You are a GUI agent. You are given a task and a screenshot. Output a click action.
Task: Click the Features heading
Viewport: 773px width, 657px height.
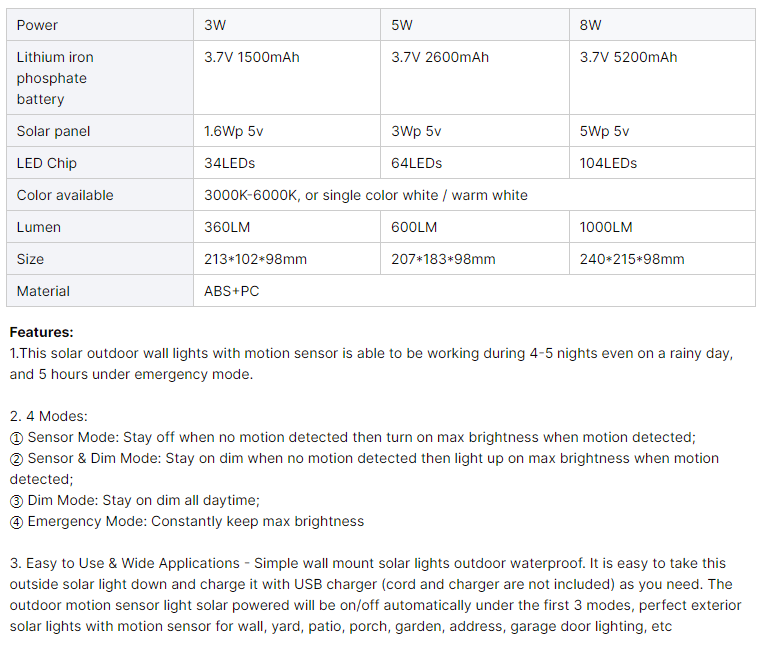click(41, 333)
